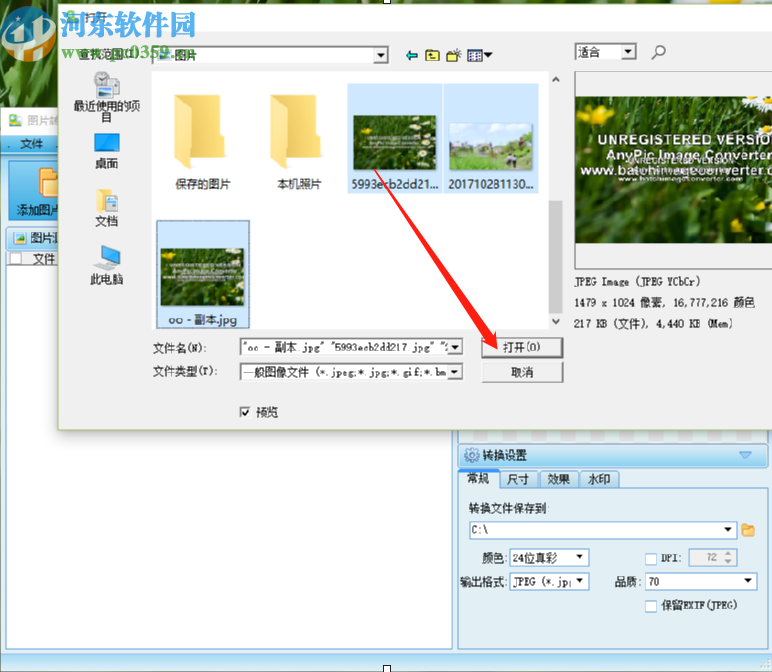Open Documents (文档) shortcut

[106, 208]
